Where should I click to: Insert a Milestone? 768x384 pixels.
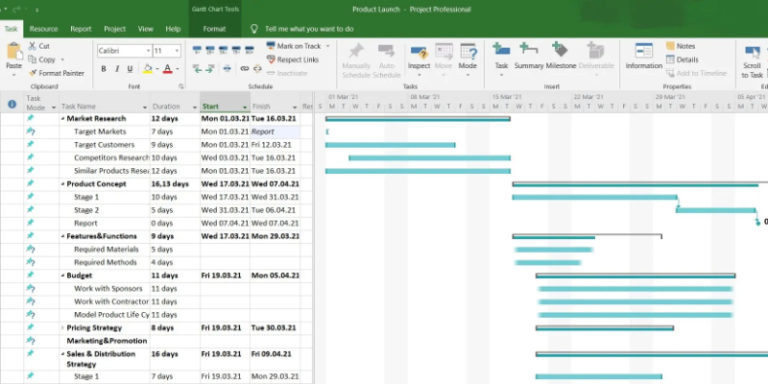(x=560, y=55)
